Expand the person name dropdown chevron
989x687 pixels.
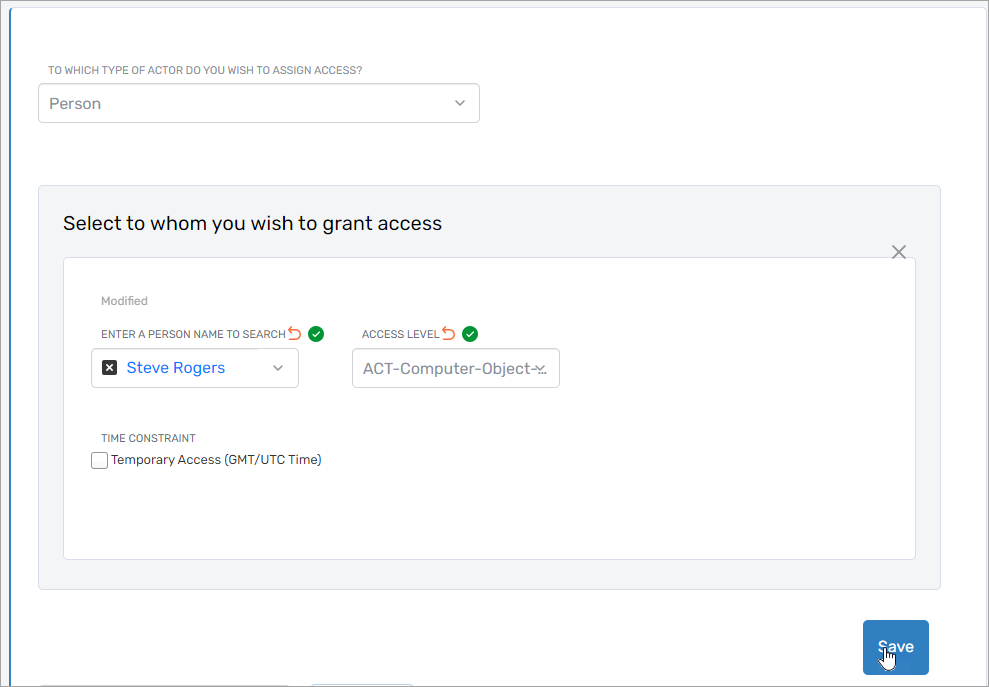pos(278,368)
